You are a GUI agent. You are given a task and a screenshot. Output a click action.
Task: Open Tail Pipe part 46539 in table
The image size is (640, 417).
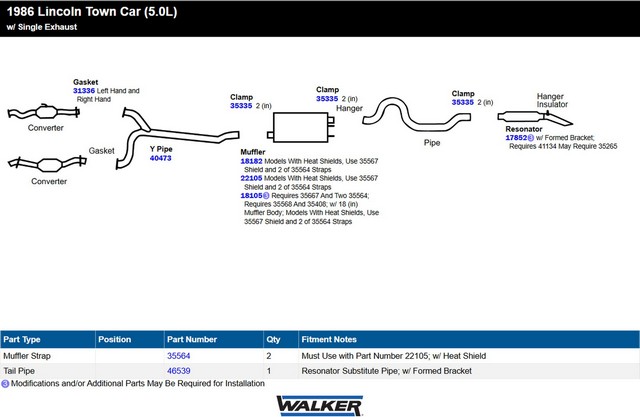(178, 371)
